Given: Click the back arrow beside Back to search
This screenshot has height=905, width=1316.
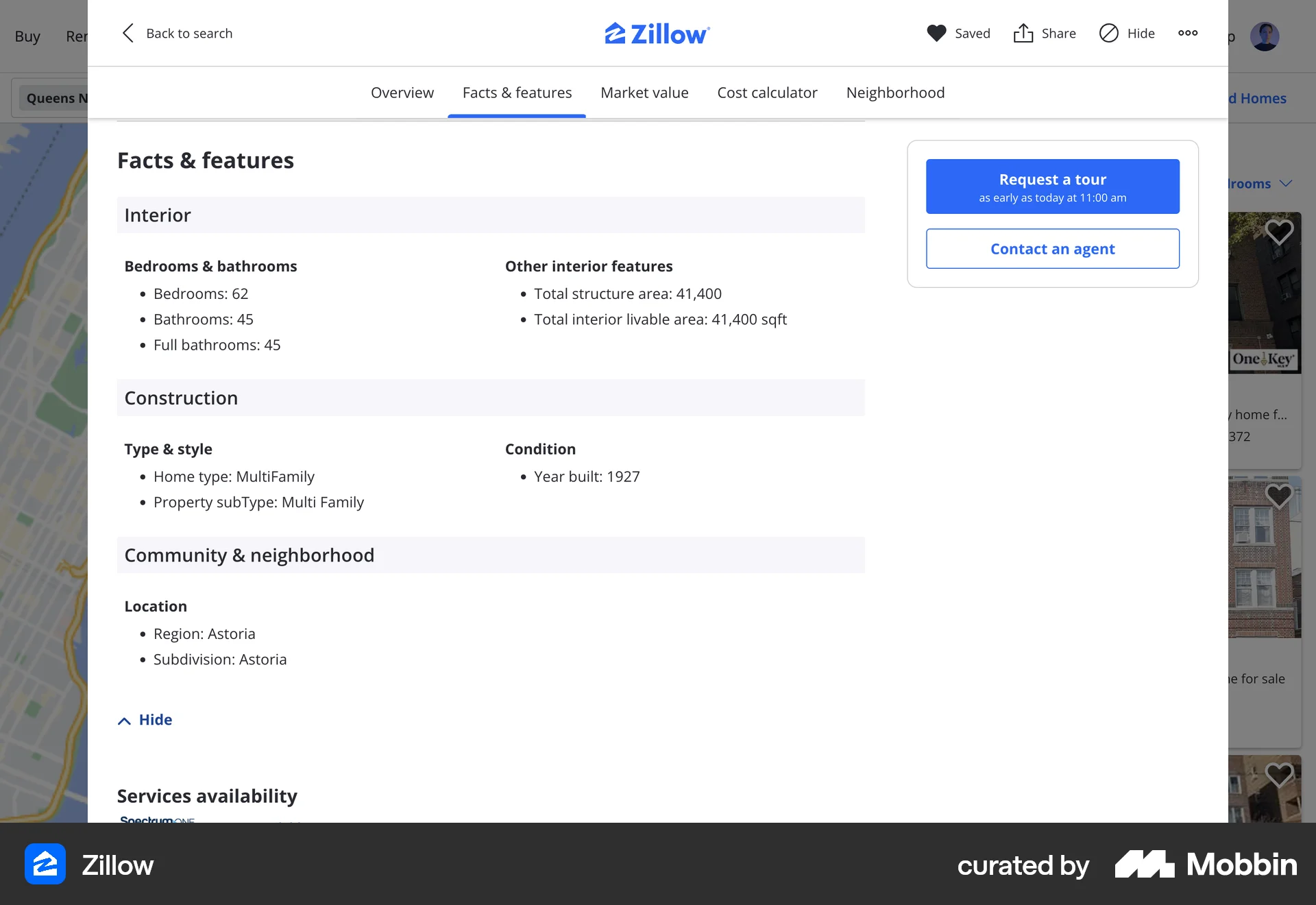Looking at the screenshot, I should pos(127,33).
